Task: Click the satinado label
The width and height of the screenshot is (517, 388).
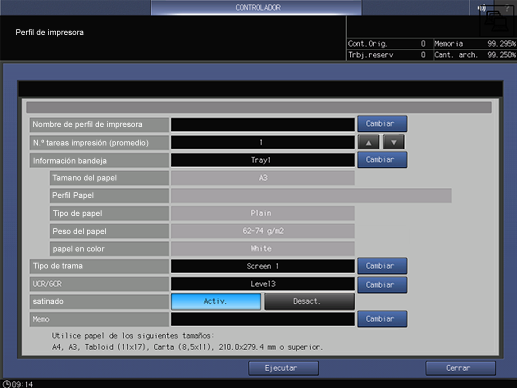Action: click(x=99, y=302)
